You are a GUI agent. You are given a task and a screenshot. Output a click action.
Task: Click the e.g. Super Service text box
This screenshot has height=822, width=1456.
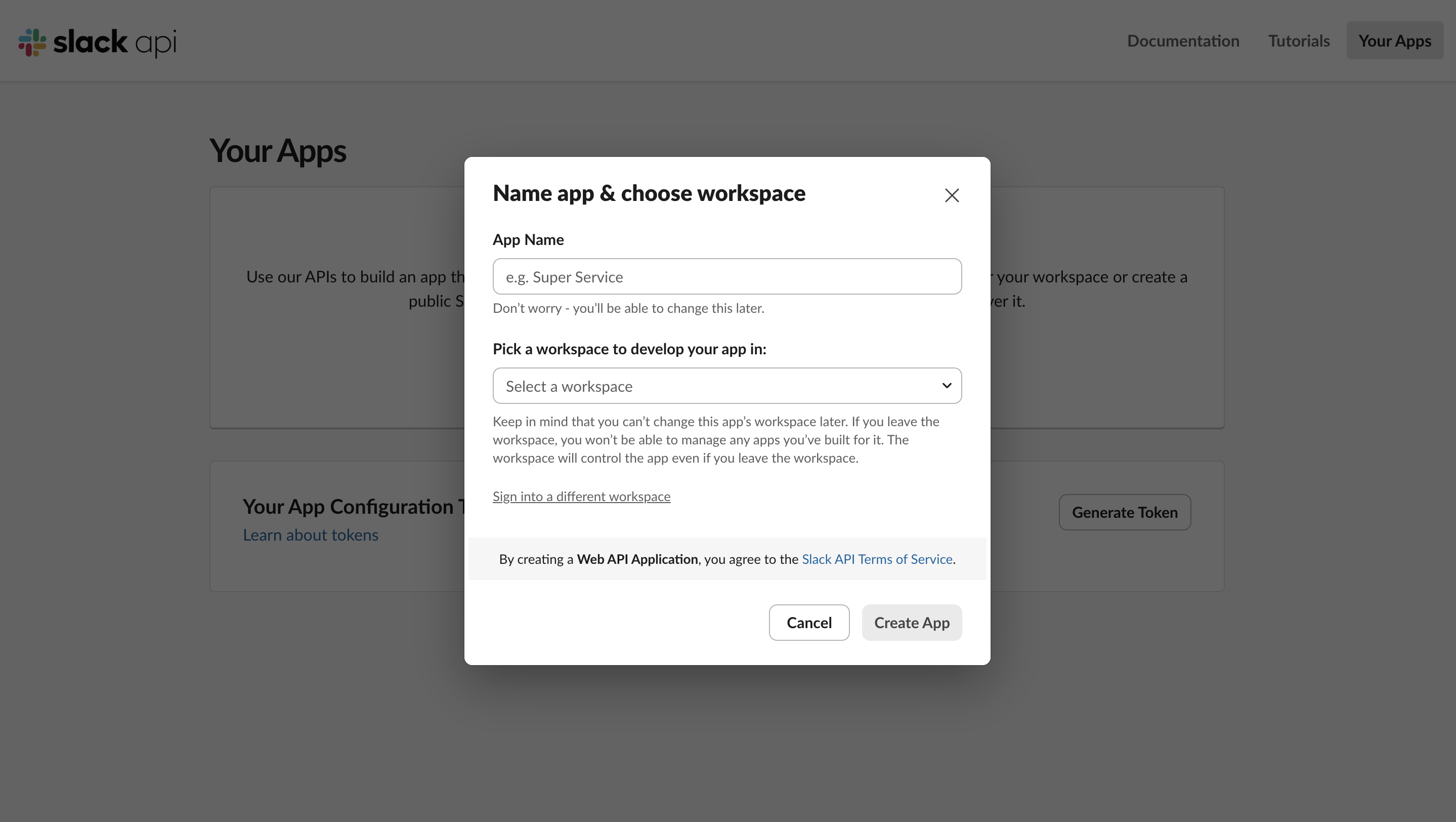point(727,276)
